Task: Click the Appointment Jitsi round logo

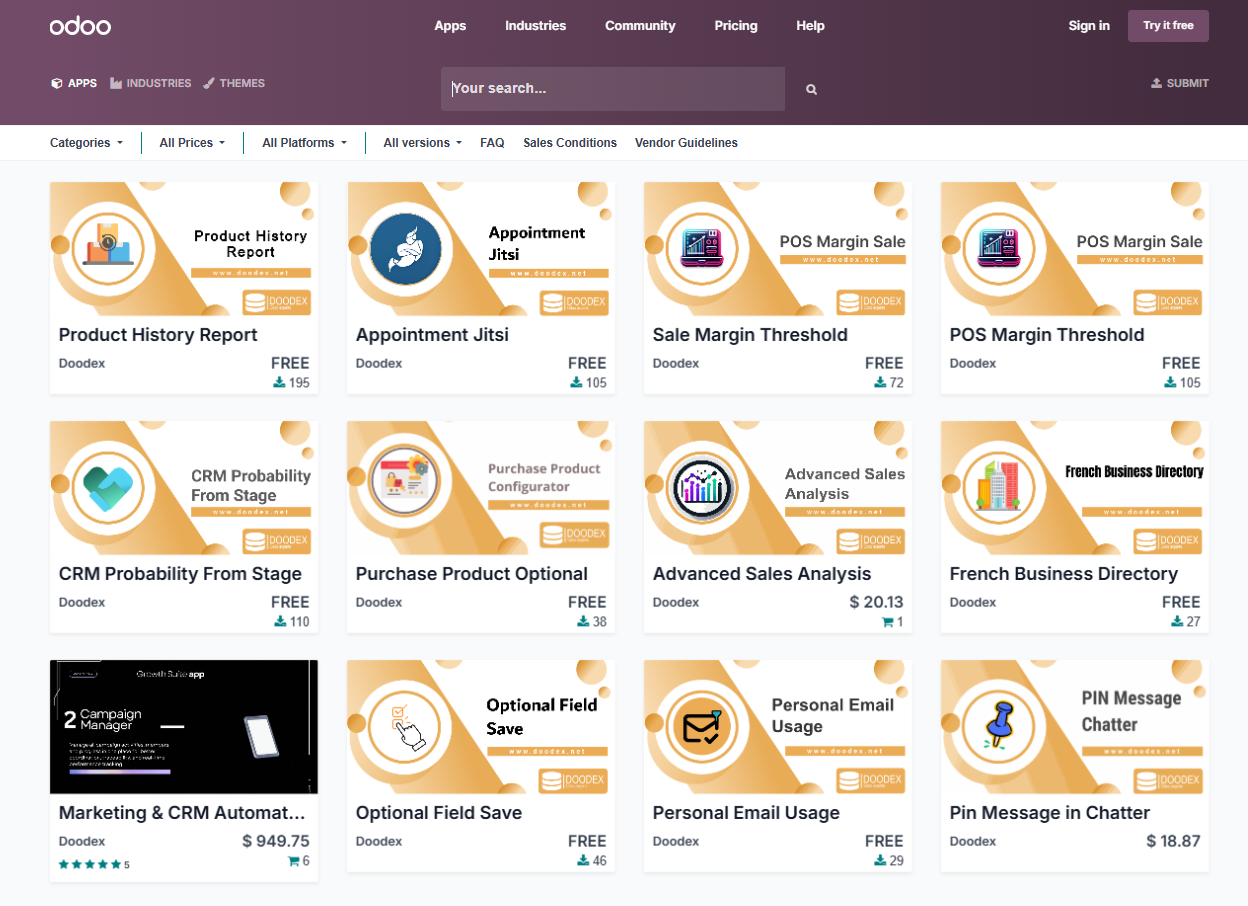Action: pyautogui.click(x=405, y=249)
